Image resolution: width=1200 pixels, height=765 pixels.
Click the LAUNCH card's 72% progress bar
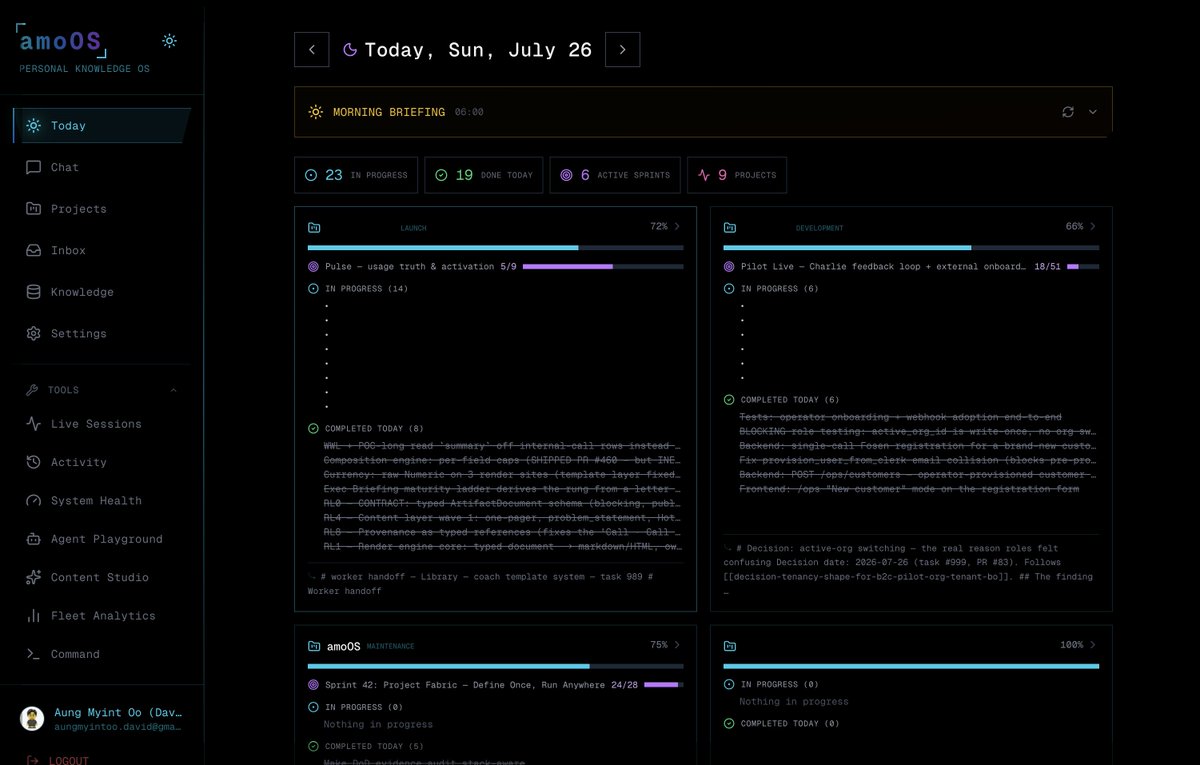(496, 248)
